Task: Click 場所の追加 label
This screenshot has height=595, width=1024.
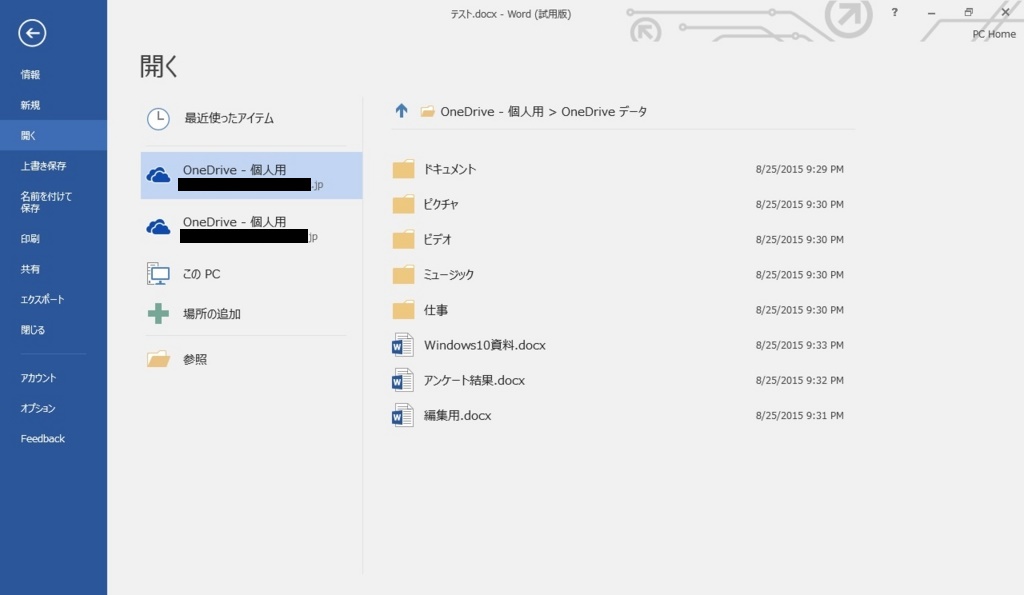Action: [x=212, y=314]
